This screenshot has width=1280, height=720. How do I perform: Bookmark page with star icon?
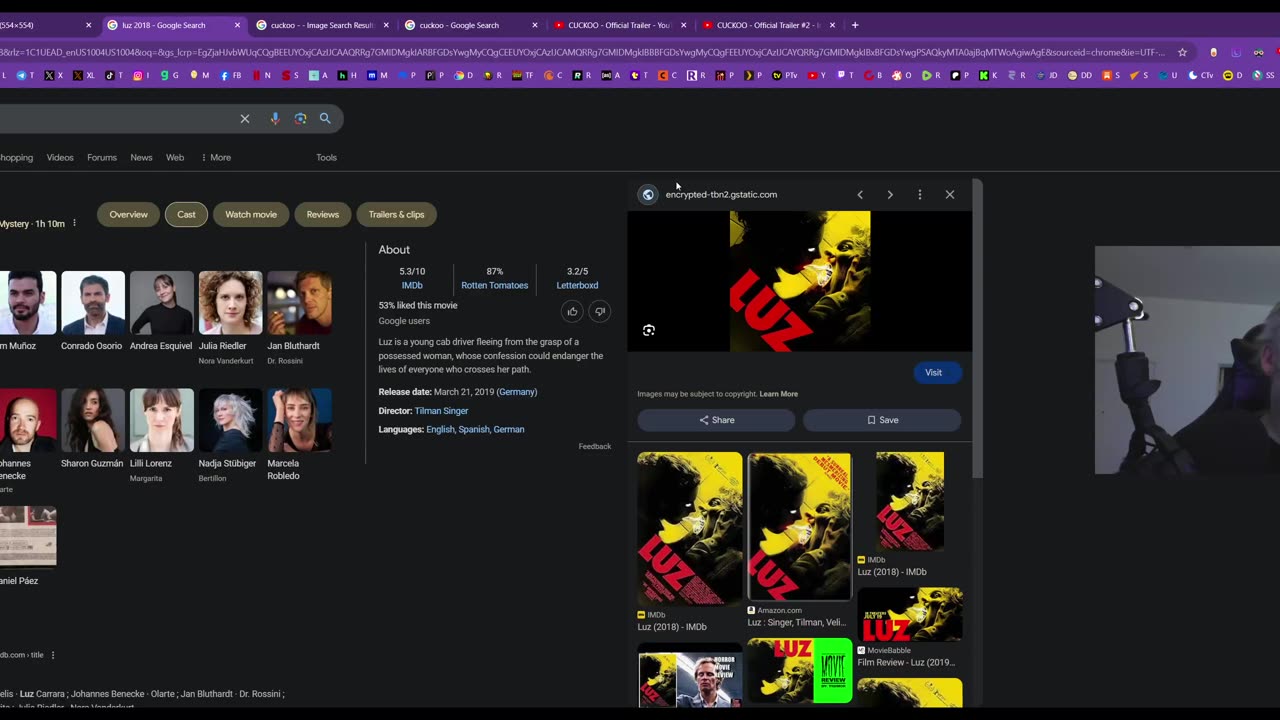[1182, 52]
